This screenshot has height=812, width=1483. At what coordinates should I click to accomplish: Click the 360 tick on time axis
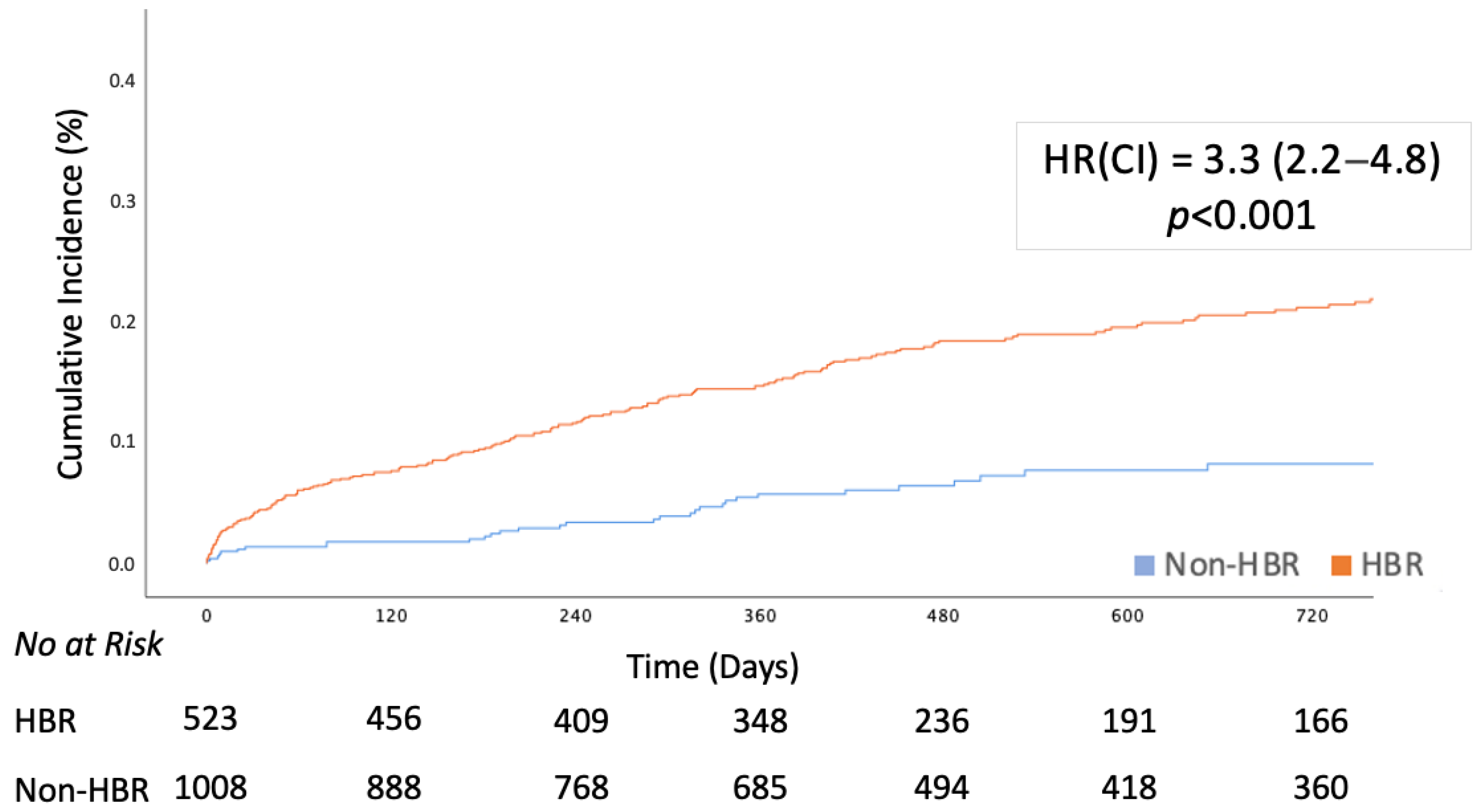pos(759,616)
